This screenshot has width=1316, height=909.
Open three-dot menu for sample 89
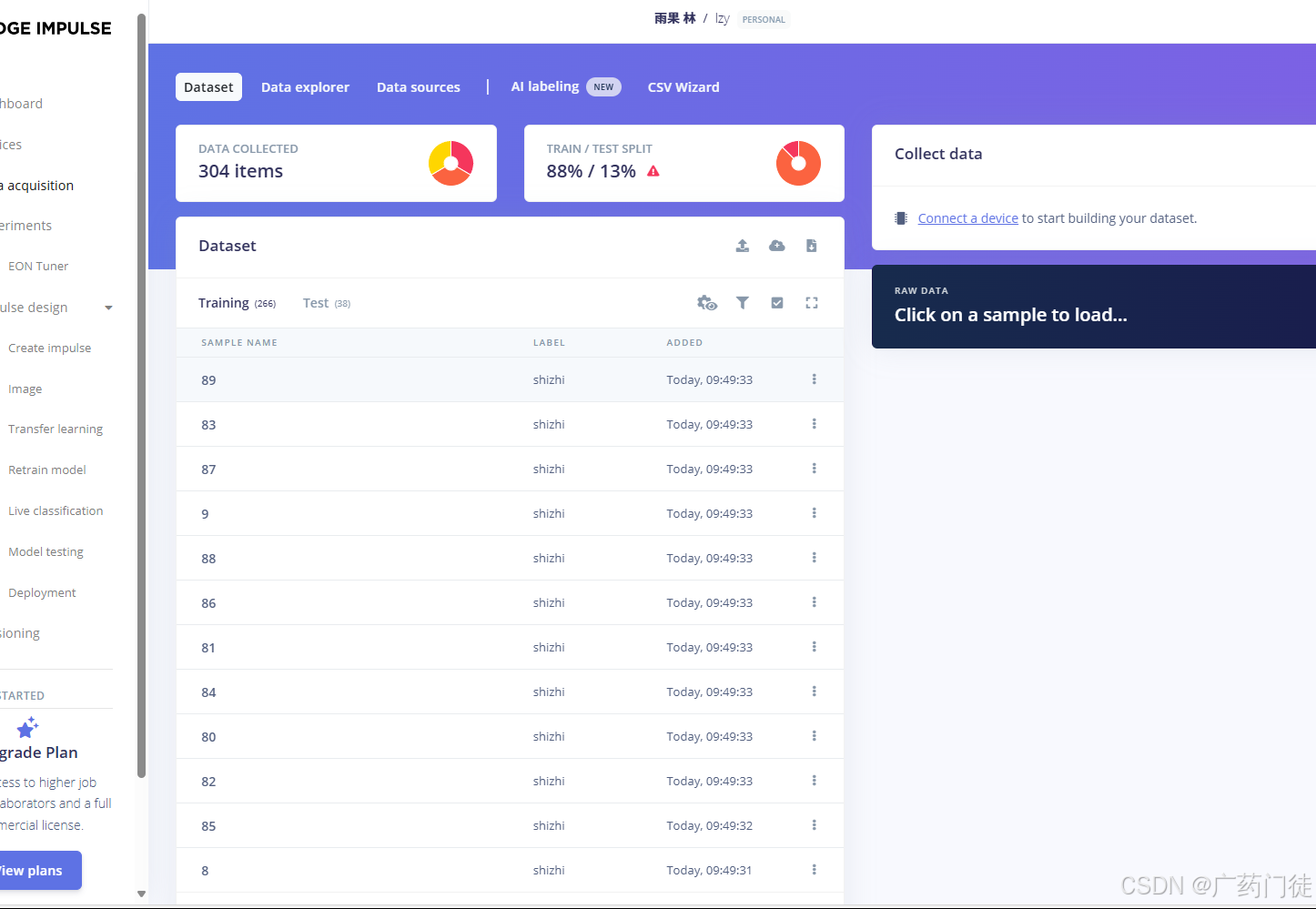(815, 379)
